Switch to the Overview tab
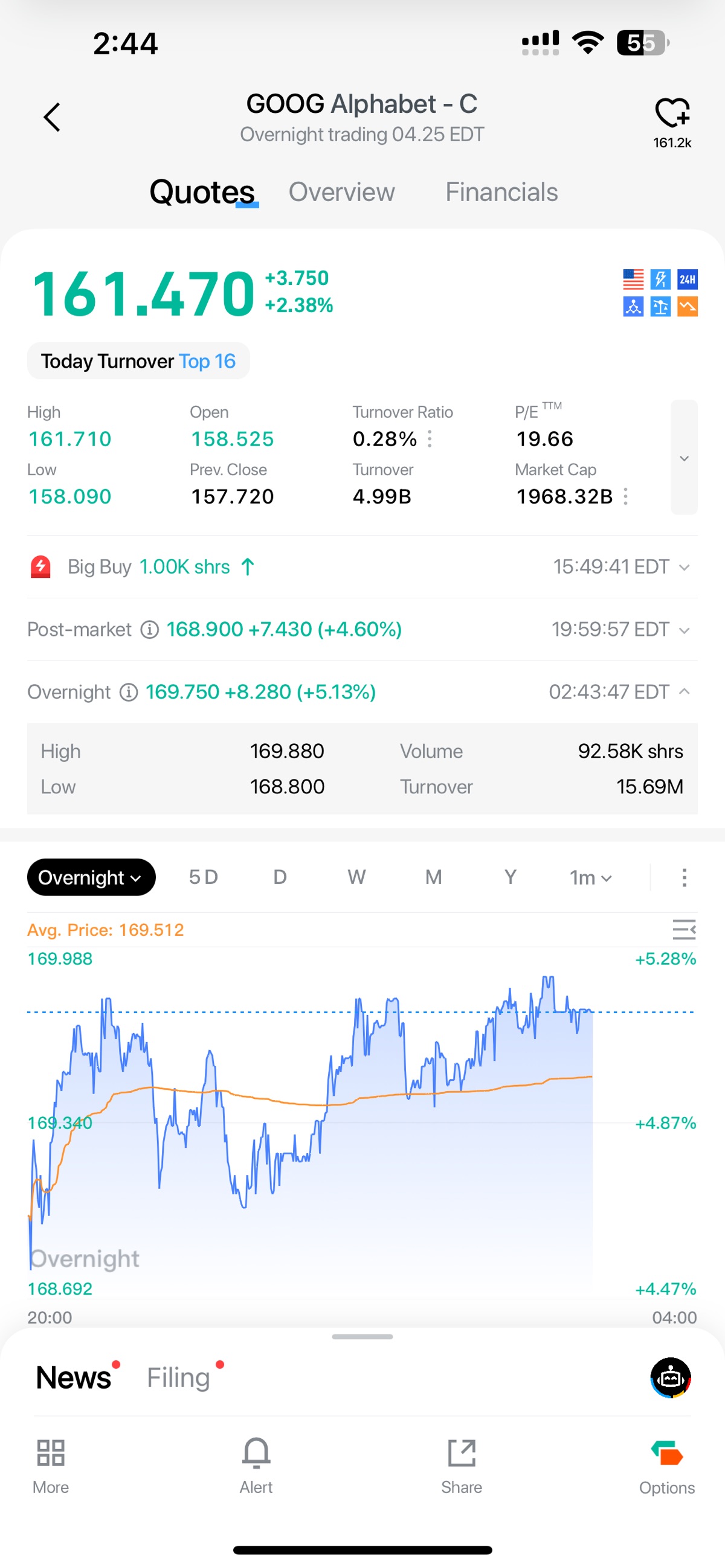 coord(341,193)
